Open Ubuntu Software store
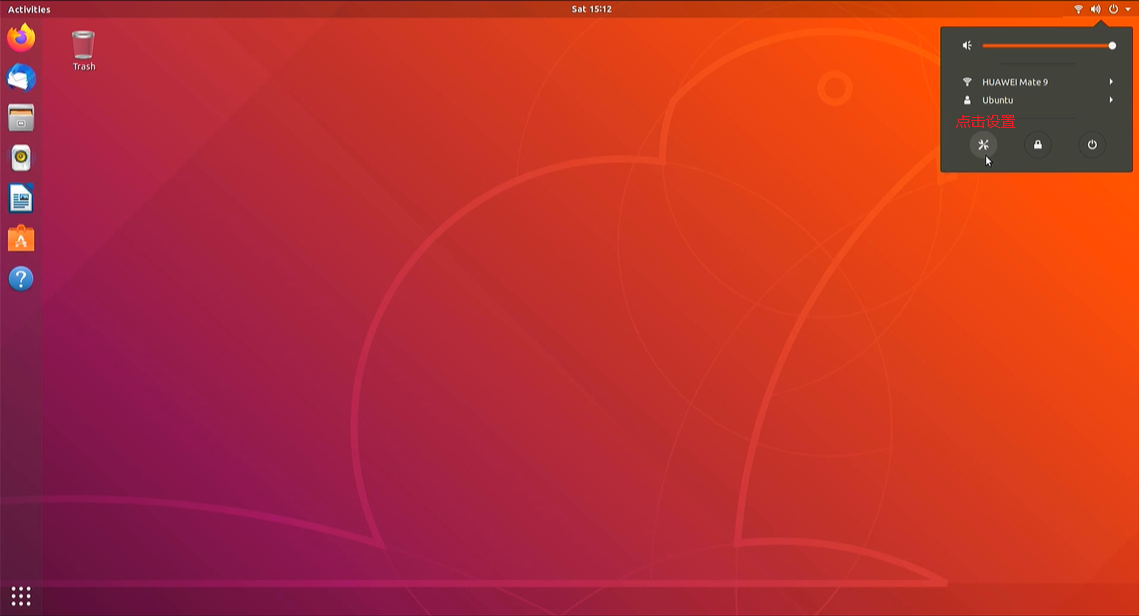Screen dimensions: 1139x616 (x=21, y=239)
